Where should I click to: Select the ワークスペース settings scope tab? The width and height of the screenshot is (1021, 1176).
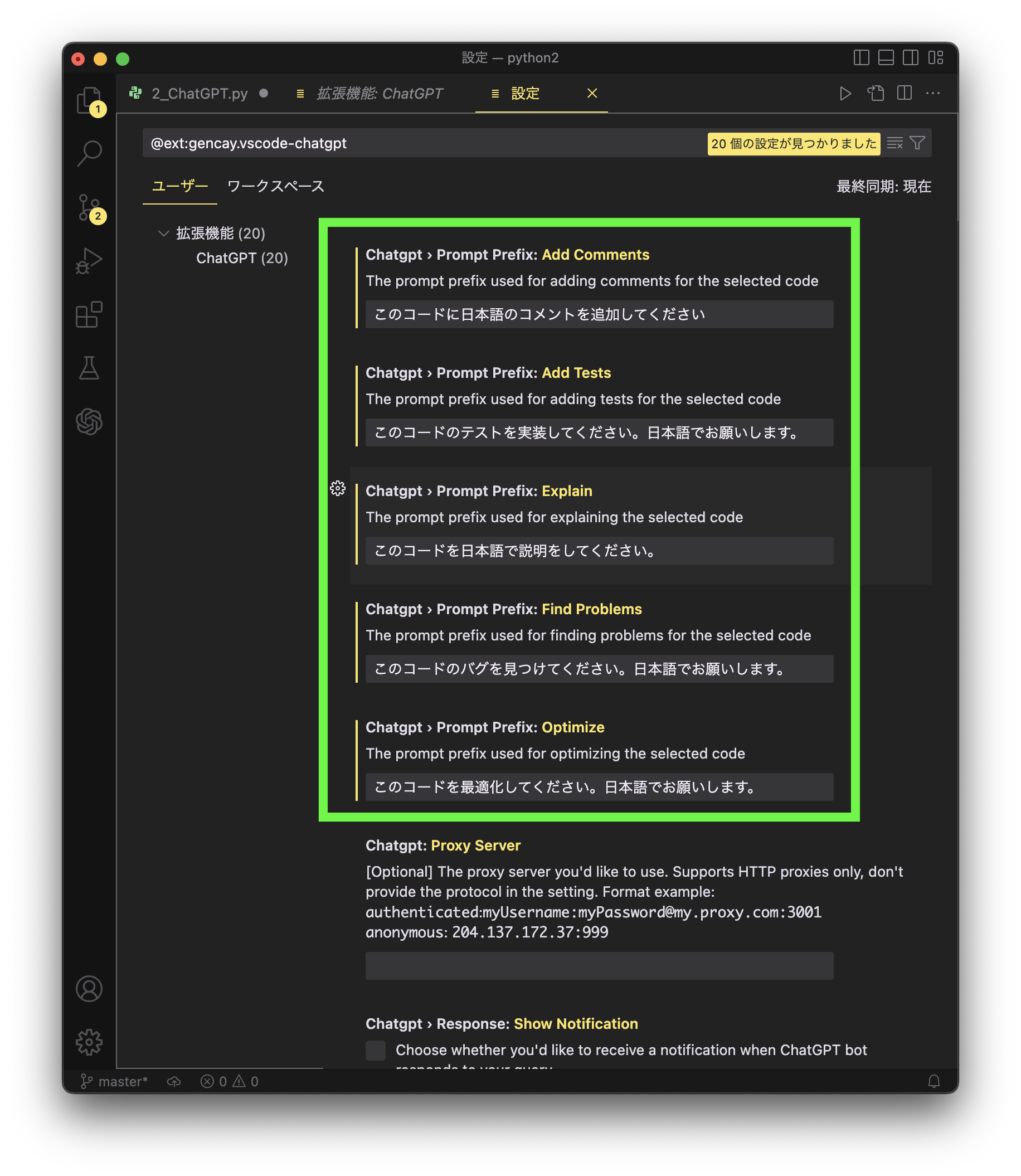pos(276,186)
